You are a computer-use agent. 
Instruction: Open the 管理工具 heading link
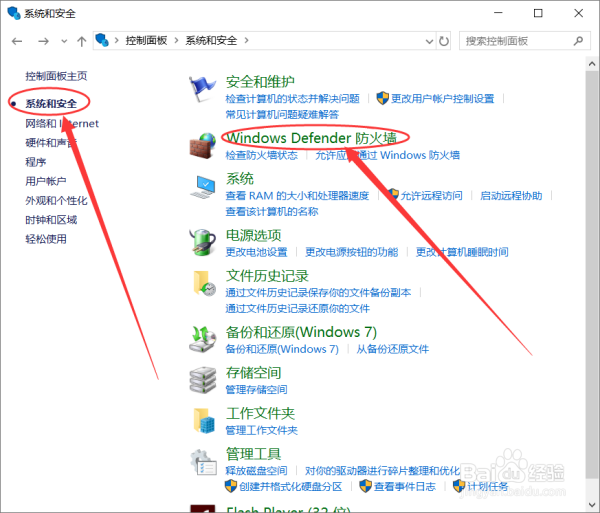(x=253, y=454)
